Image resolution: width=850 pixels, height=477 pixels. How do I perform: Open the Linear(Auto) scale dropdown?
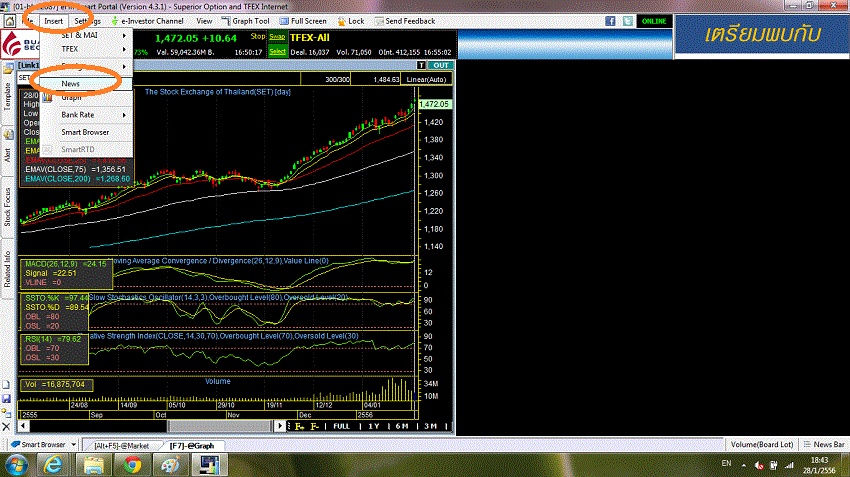click(426, 79)
